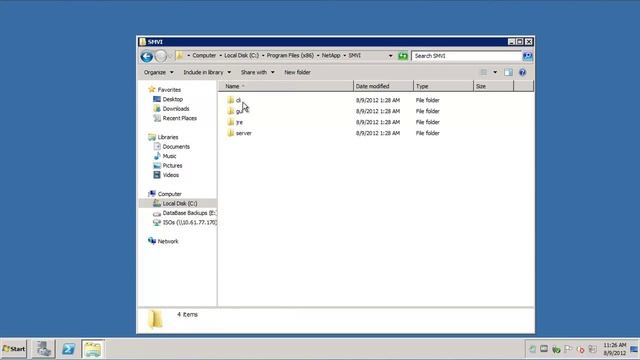Open the Include in library dropdown
This screenshot has height=360, width=640.
coord(207,72)
